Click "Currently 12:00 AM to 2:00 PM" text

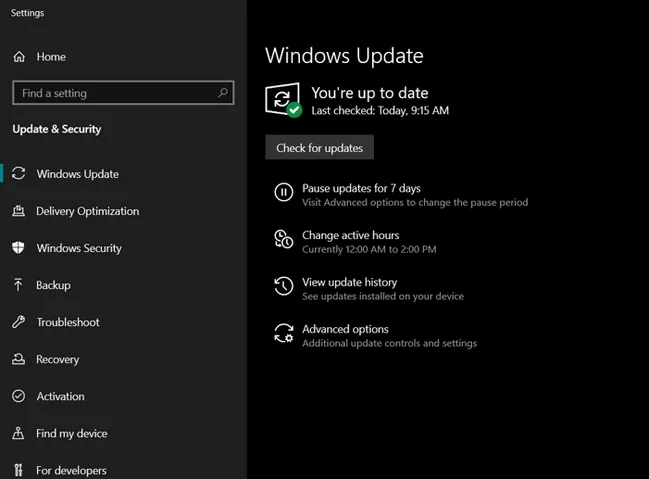tap(369, 249)
